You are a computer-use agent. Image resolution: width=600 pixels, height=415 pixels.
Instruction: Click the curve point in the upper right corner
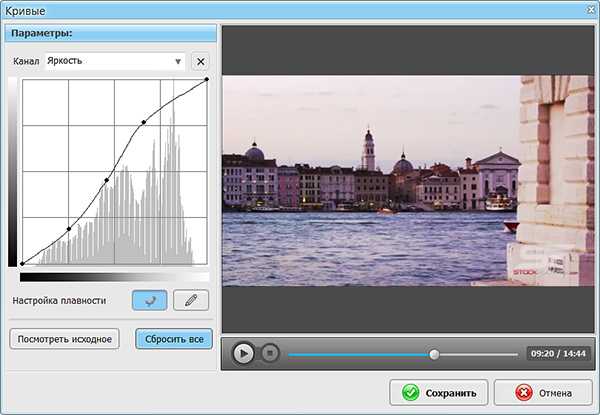tap(207, 79)
